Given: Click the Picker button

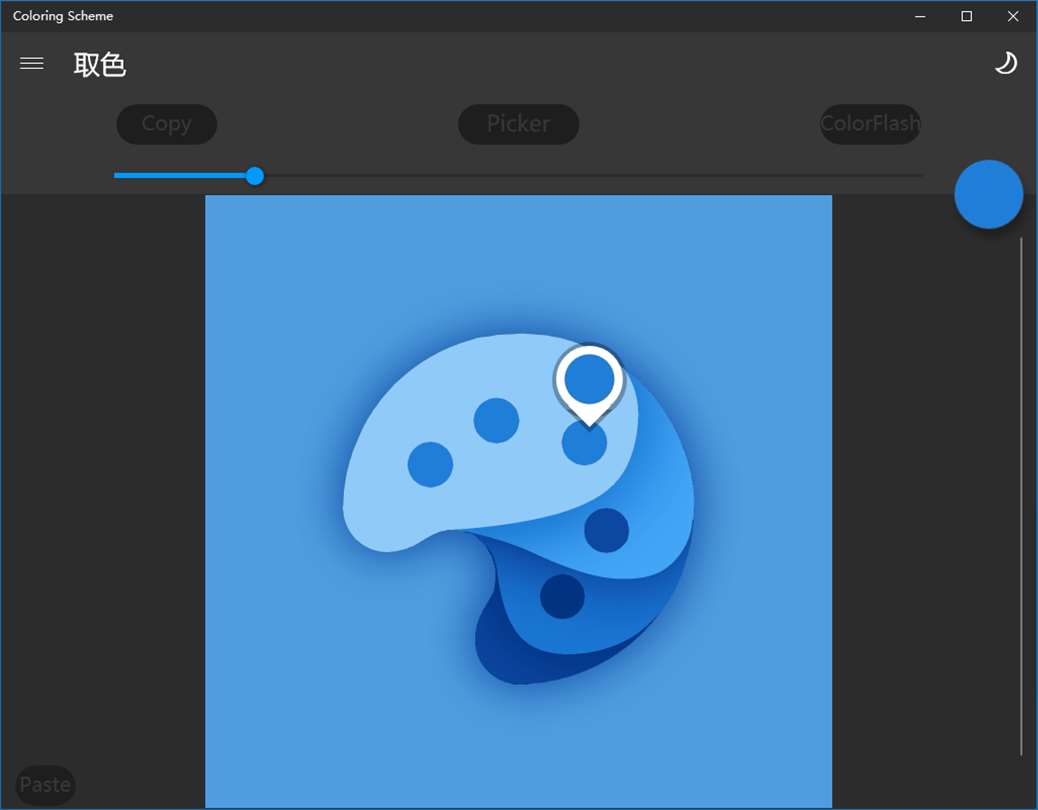Looking at the screenshot, I should coord(518,124).
